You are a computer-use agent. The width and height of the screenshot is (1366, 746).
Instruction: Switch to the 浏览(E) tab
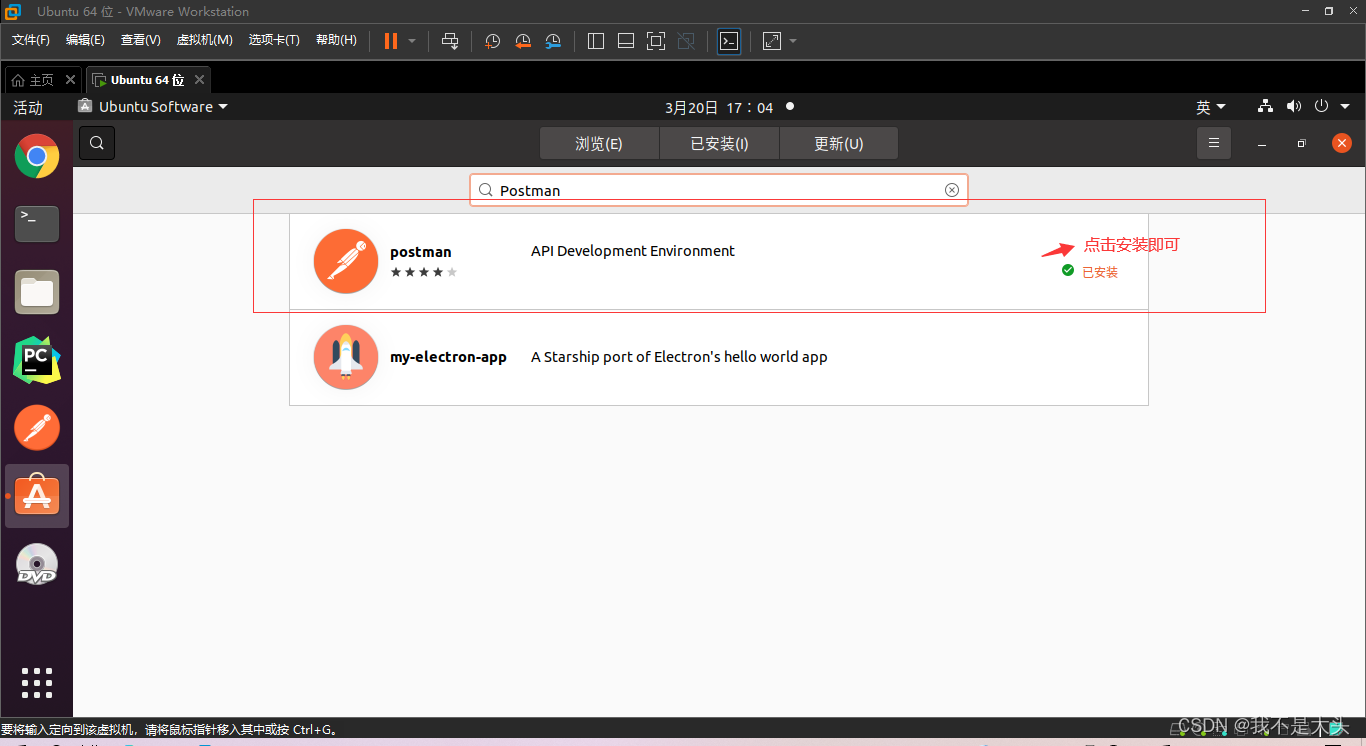(599, 144)
